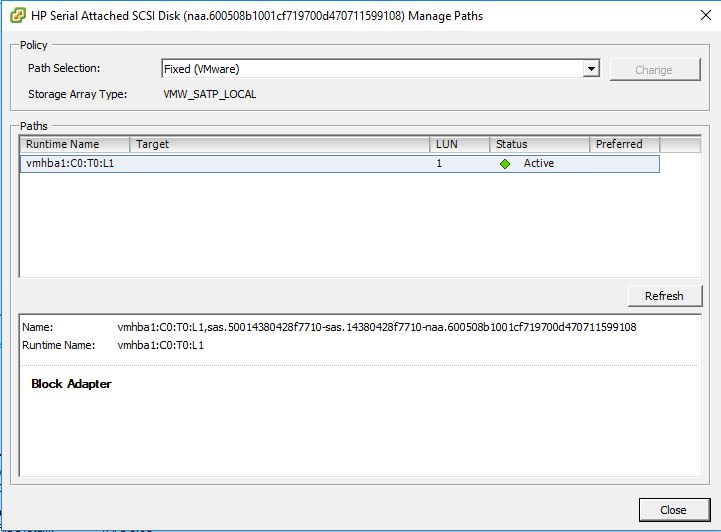Image resolution: width=721 pixels, height=532 pixels.
Task: Click the Runtime Name value in details pane
Action: [160, 345]
